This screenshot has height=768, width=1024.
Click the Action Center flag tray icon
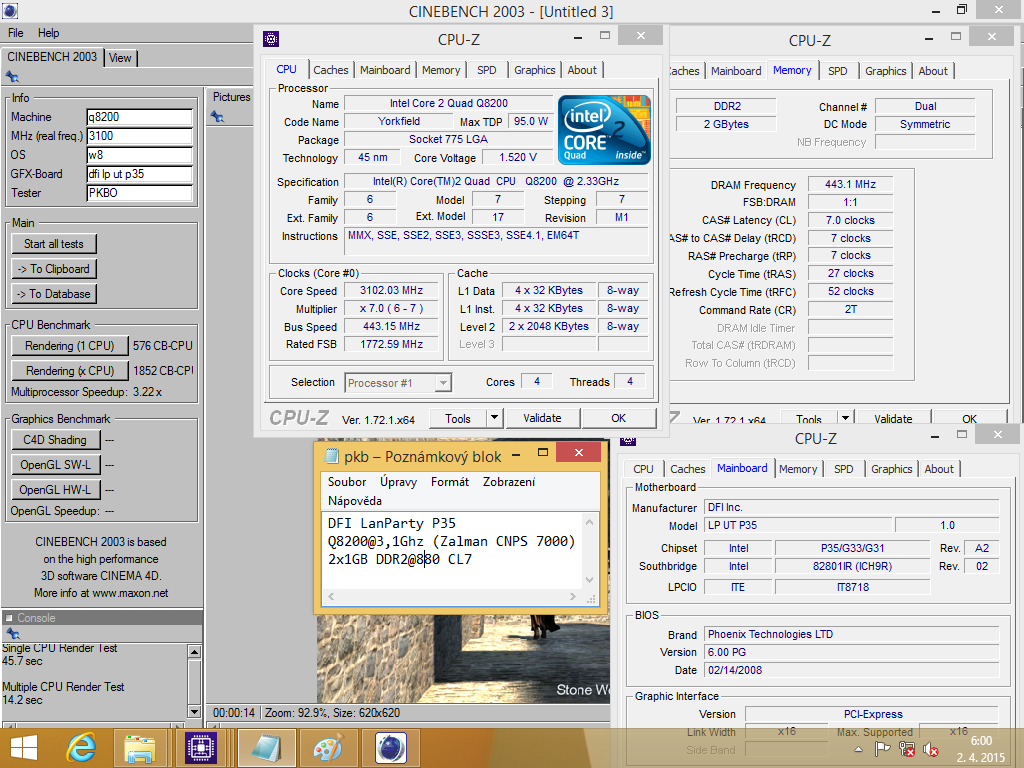pyautogui.click(x=882, y=750)
